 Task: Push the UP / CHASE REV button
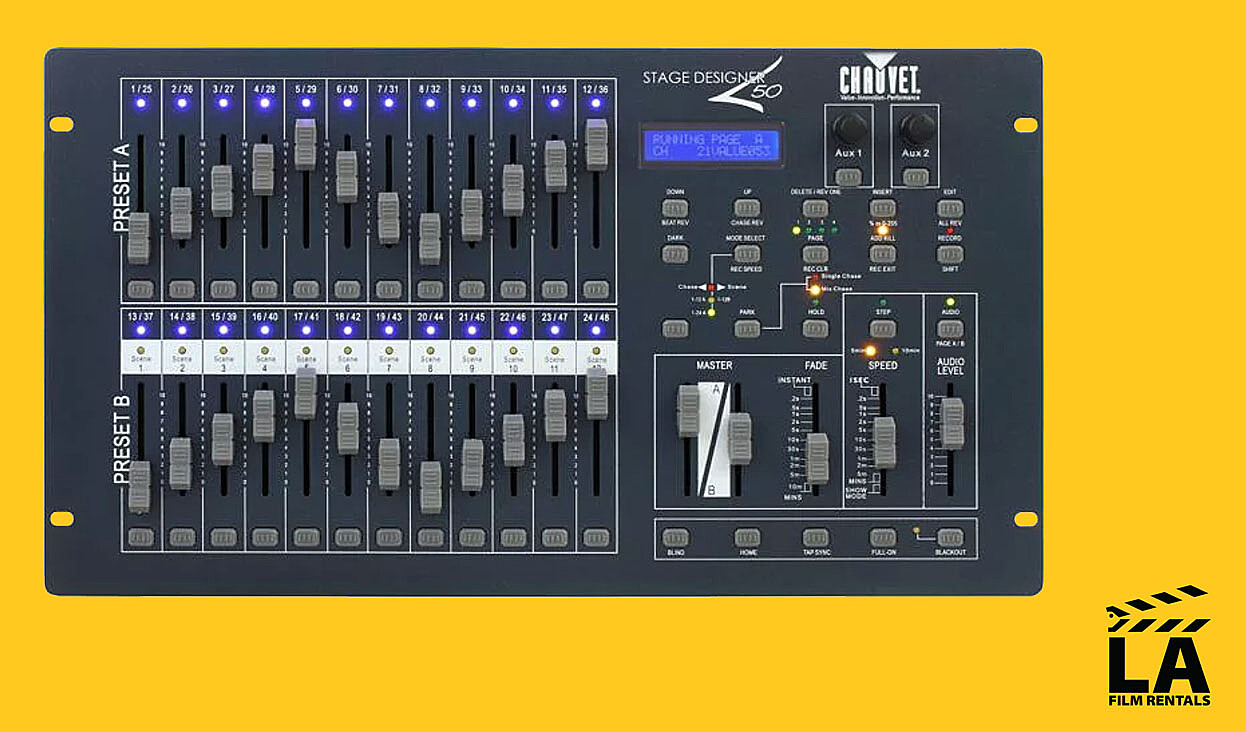point(746,208)
